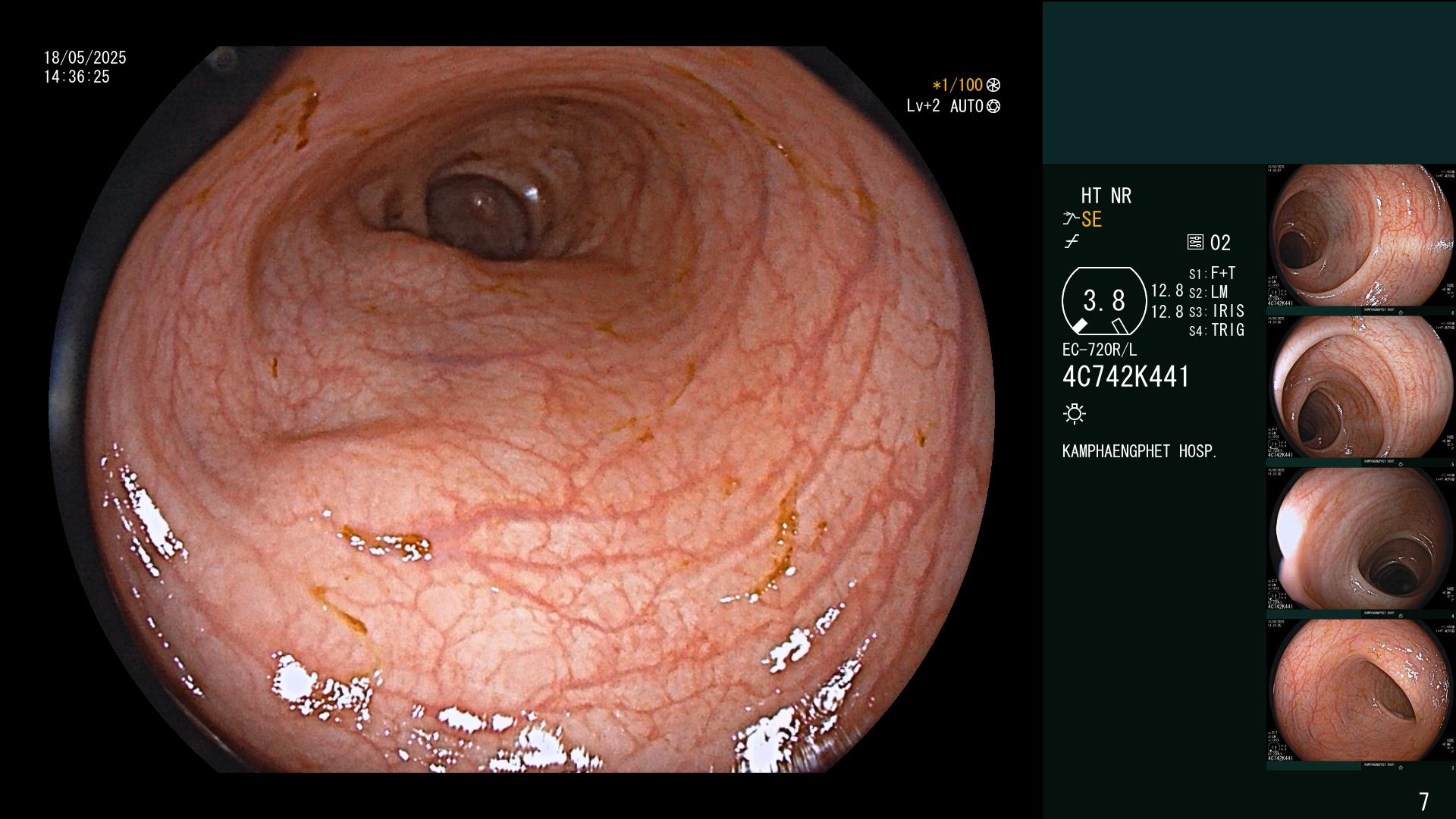Click the brightness level Lv+2 text
The width and height of the screenshot is (1456, 819).
tap(923, 106)
